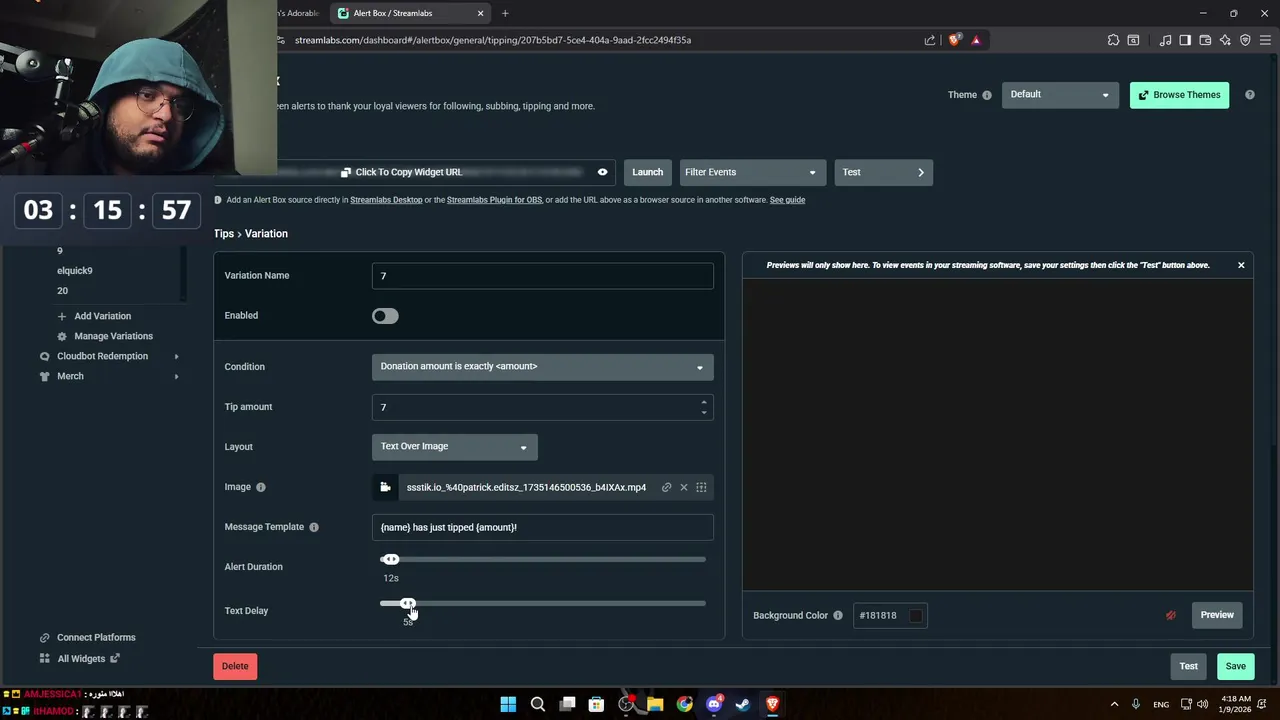This screenshot has width=1280, height=720.
Task: Toggle the browser sidebar panel icon
Action: [1185, 40]
